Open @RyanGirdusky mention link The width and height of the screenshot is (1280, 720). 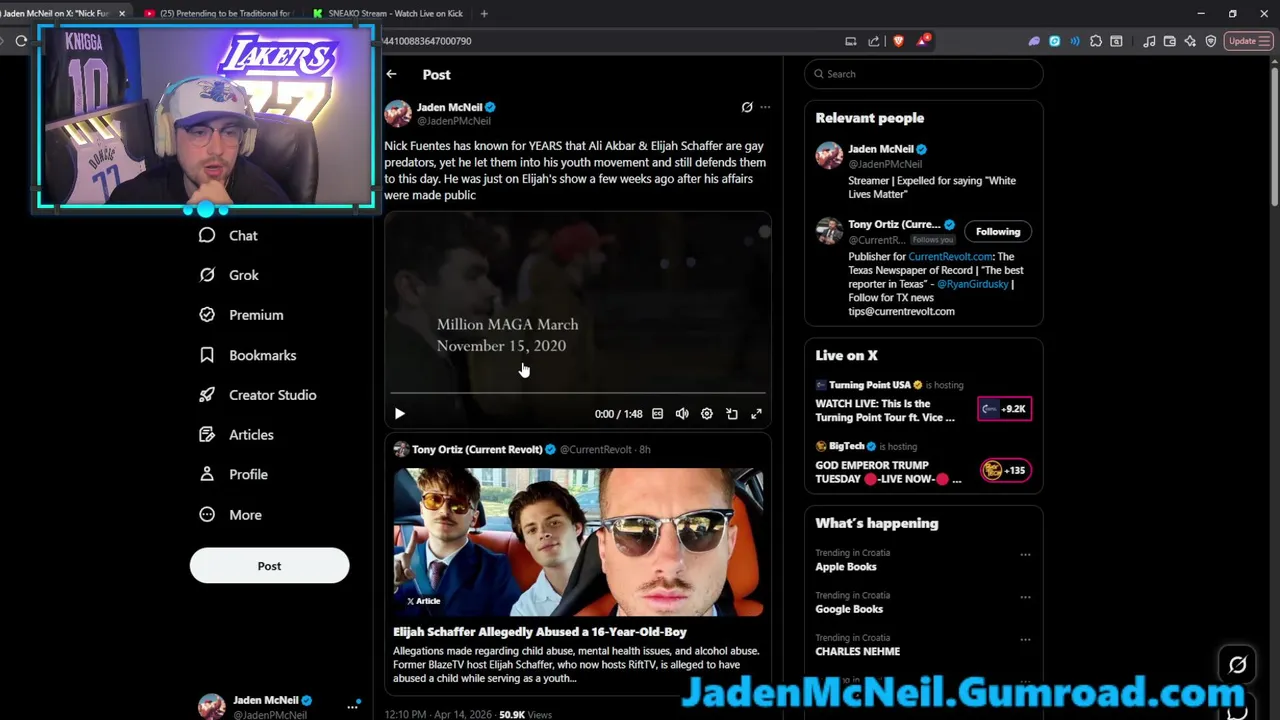click(973, 284)
